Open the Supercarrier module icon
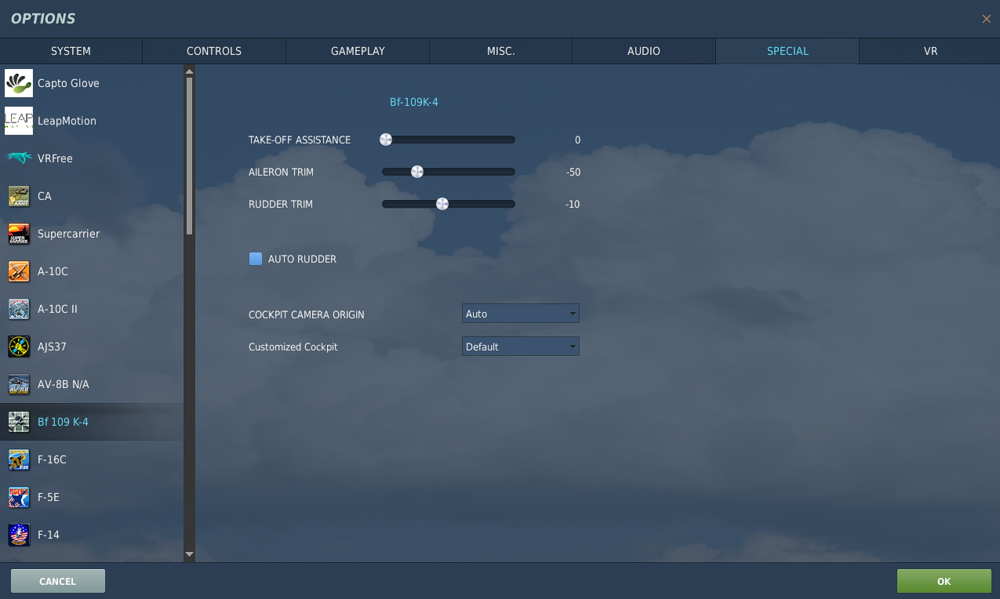The width and height of the screenshot is (1000, 599). [18, 233]
